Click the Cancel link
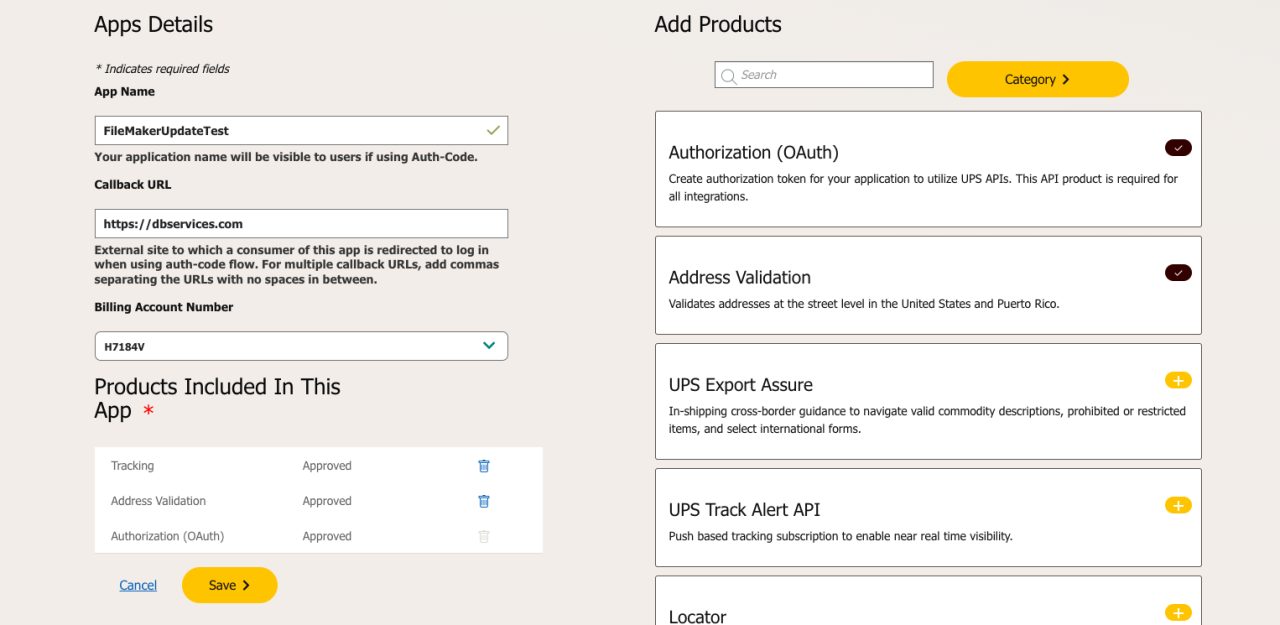Image resolution: width=1280 pixels, height=625 pixels. (x=138, y=586)
